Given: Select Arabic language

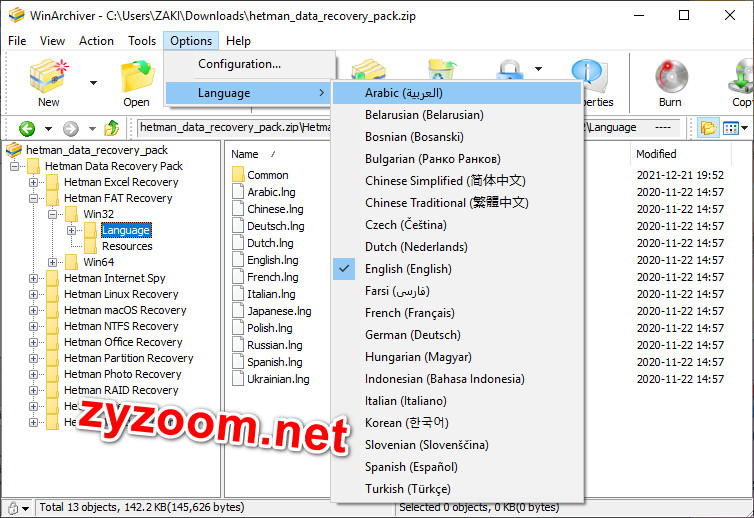Looking at the screenshot, I should click(457, 93).
